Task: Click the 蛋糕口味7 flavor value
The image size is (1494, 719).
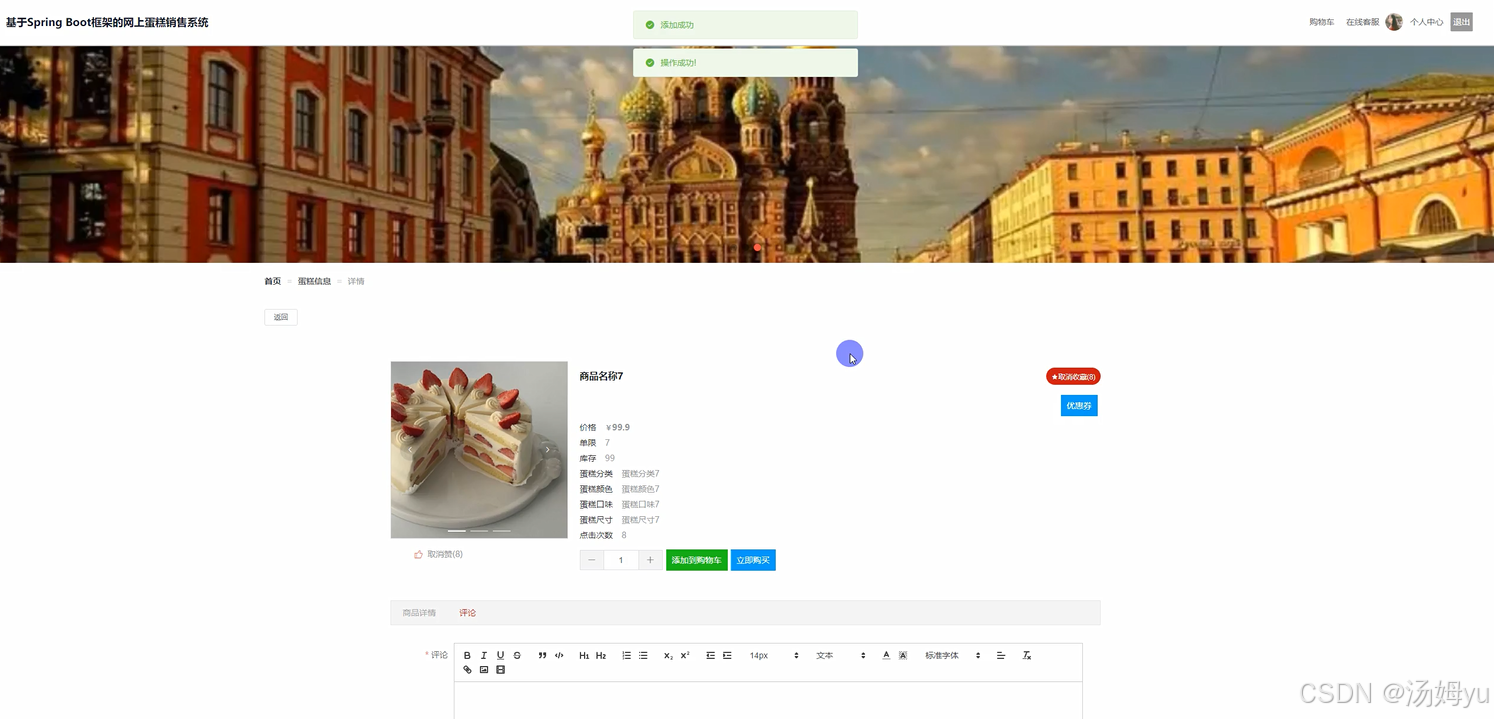Action: pos(640,504)
